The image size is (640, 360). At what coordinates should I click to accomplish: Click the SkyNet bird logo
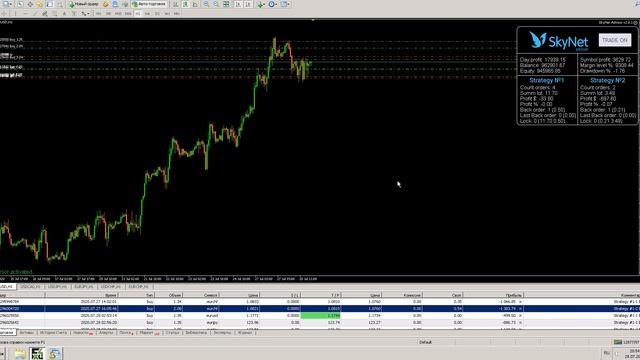coord(538,40)
